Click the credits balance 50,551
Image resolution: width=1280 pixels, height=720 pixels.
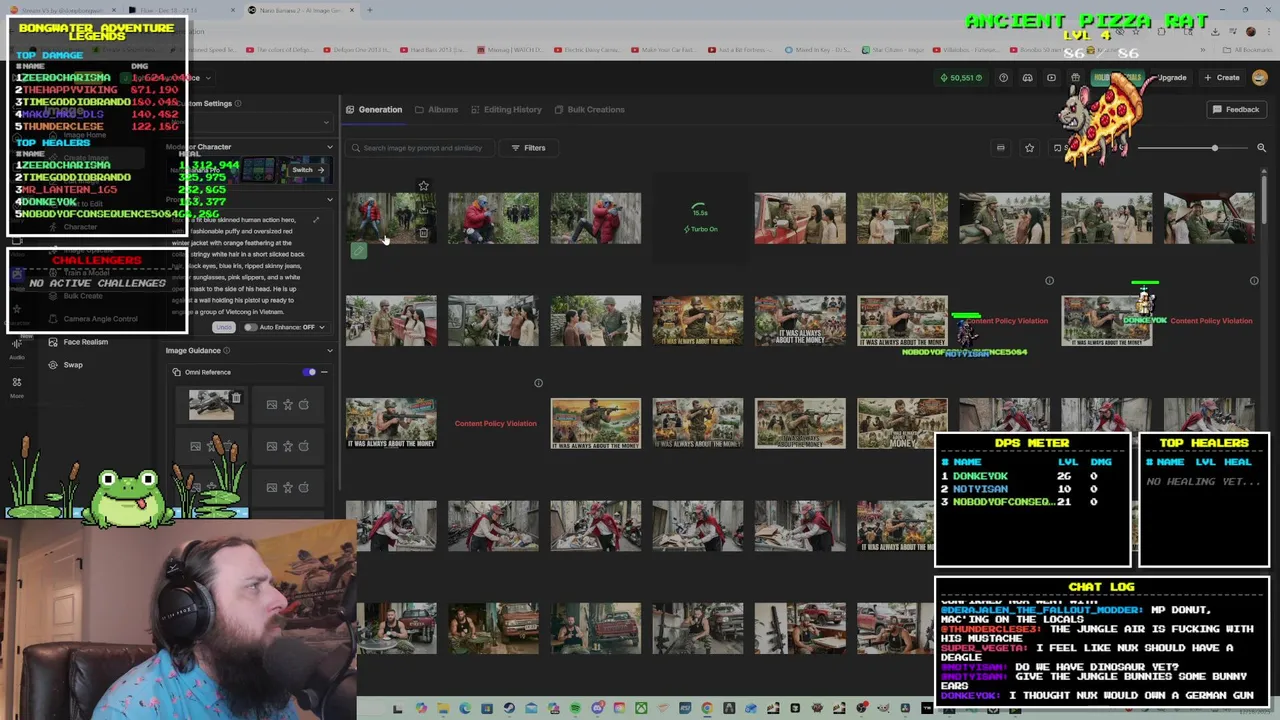[x=962, y=78]
